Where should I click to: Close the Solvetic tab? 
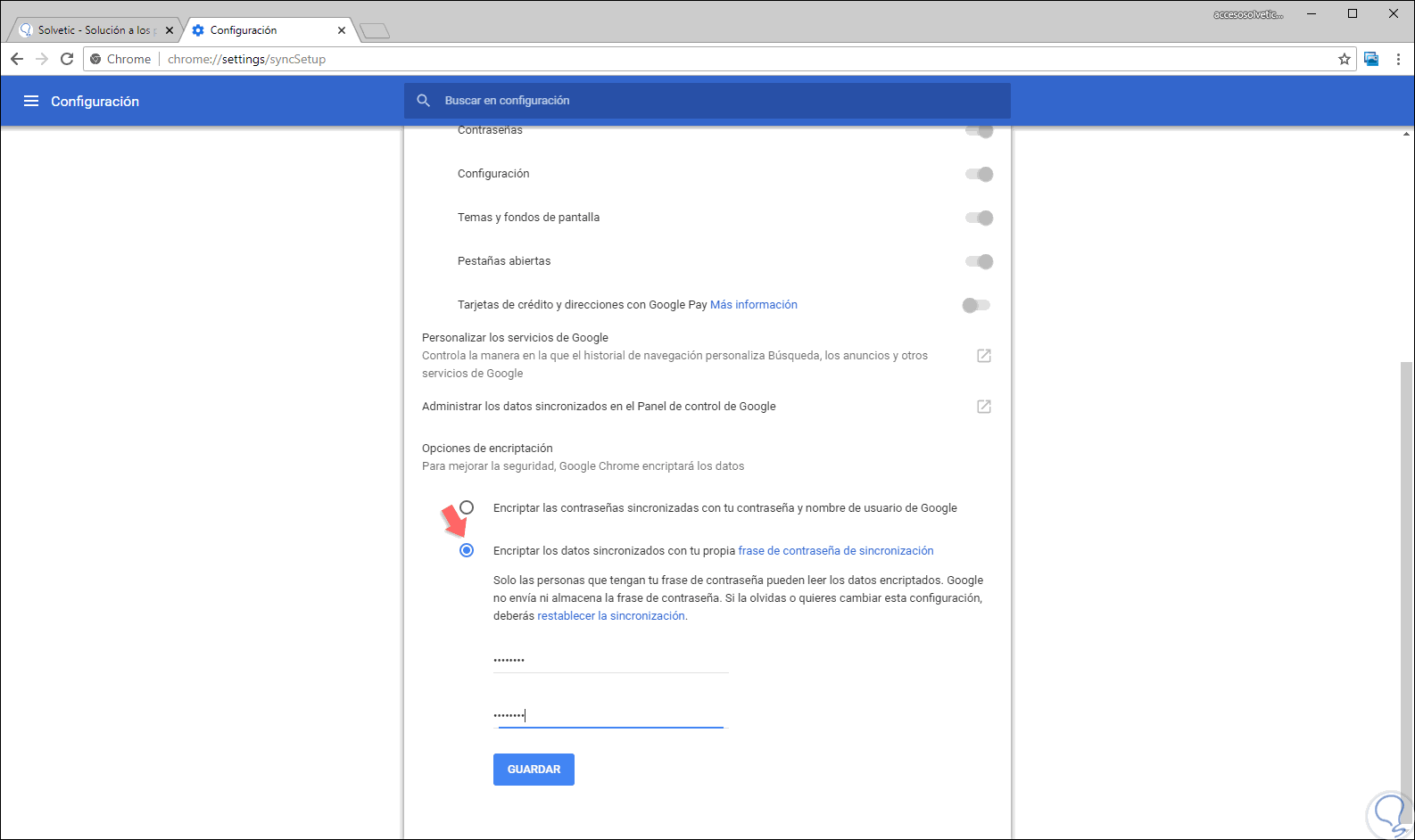tap(170, 30)
